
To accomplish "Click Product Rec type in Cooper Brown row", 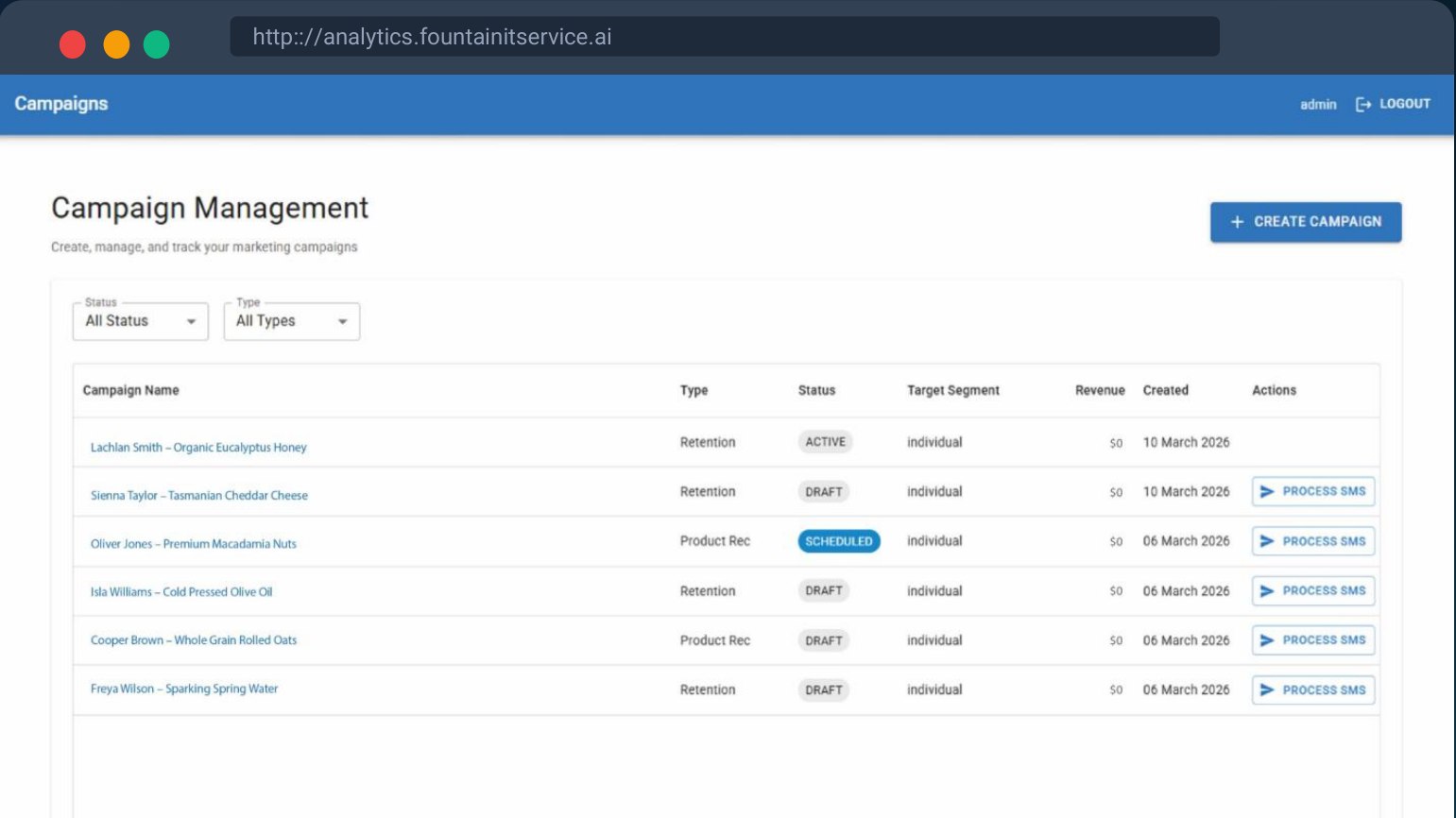I will 715,640.
